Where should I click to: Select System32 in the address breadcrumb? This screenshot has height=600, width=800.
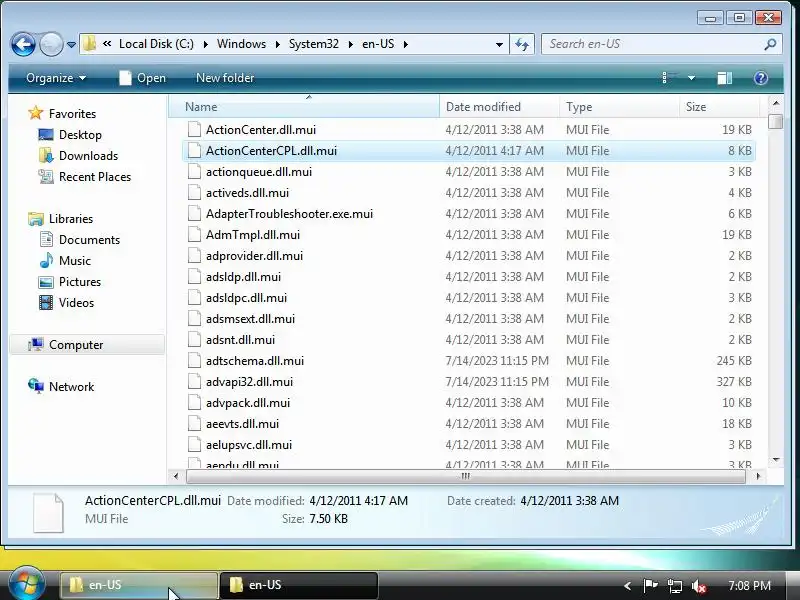coord(314,44)
